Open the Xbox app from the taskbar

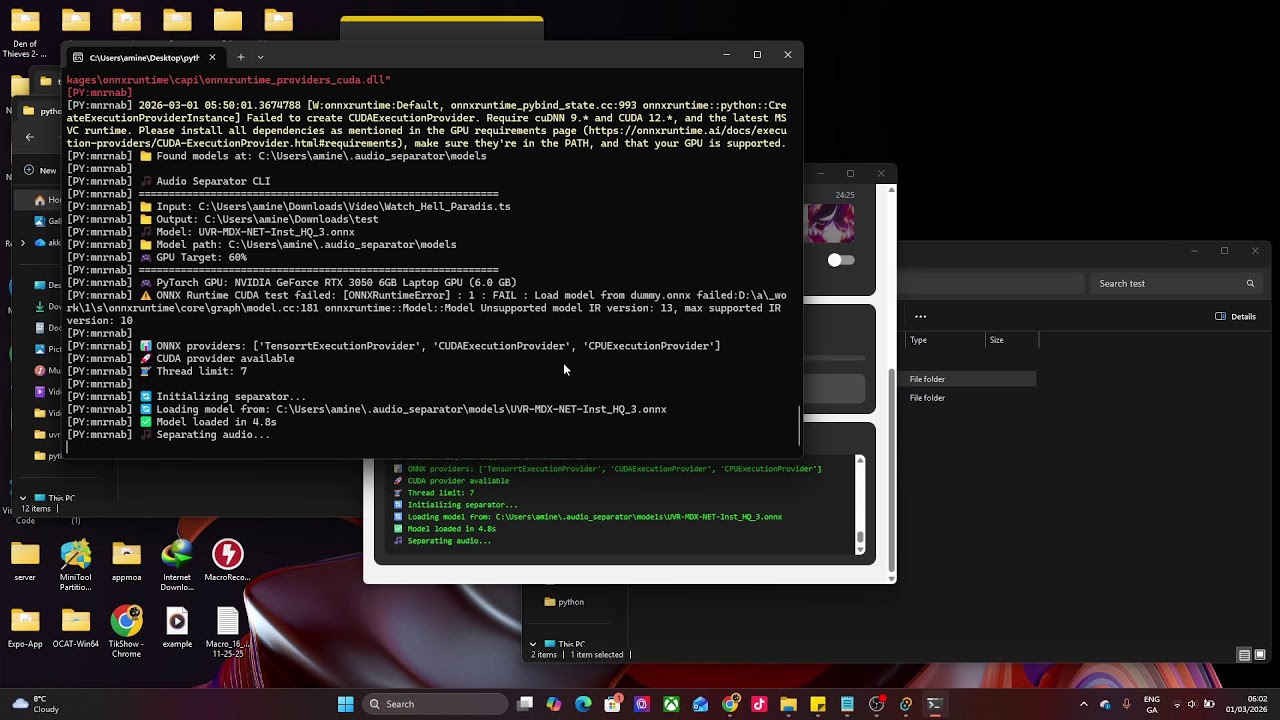pyautogui.click(x=671, y=704)
